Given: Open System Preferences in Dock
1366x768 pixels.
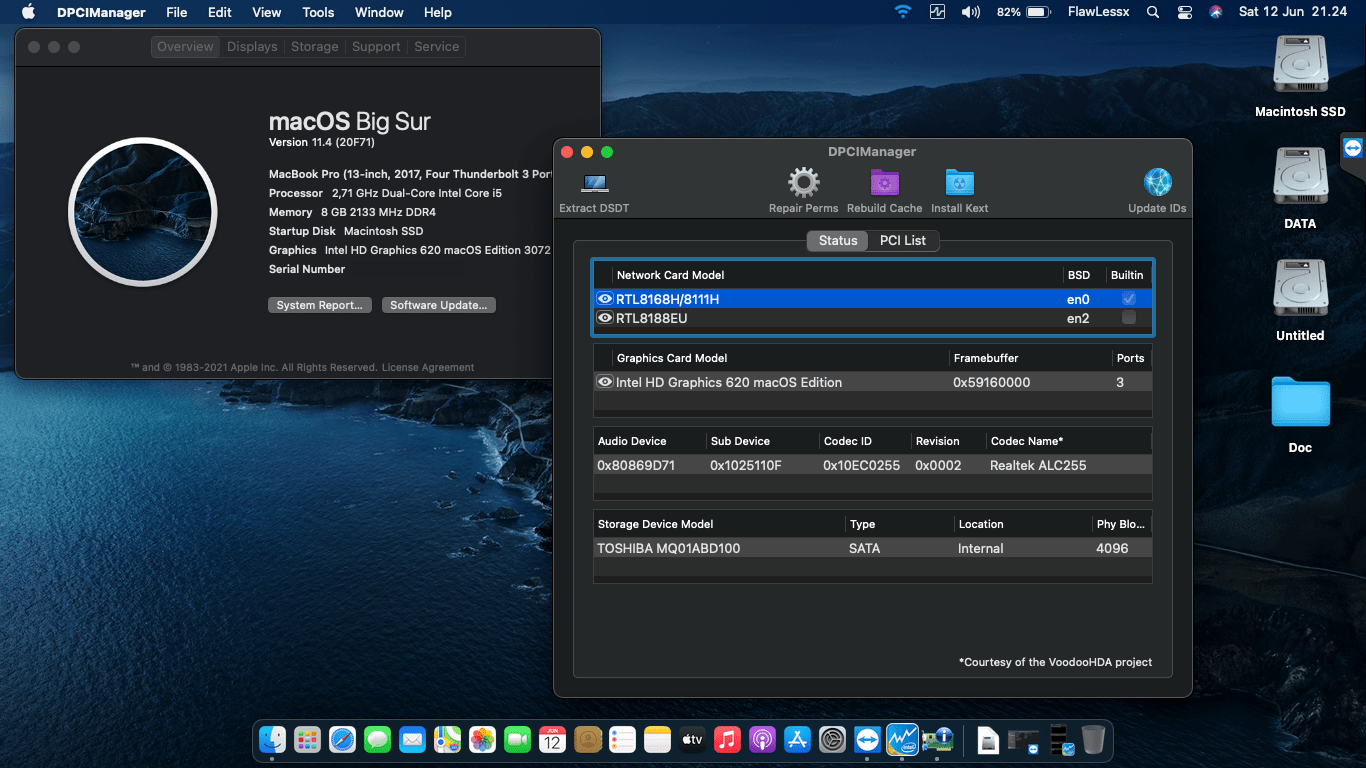Looking at the screenshot, I should coord(832,740).
